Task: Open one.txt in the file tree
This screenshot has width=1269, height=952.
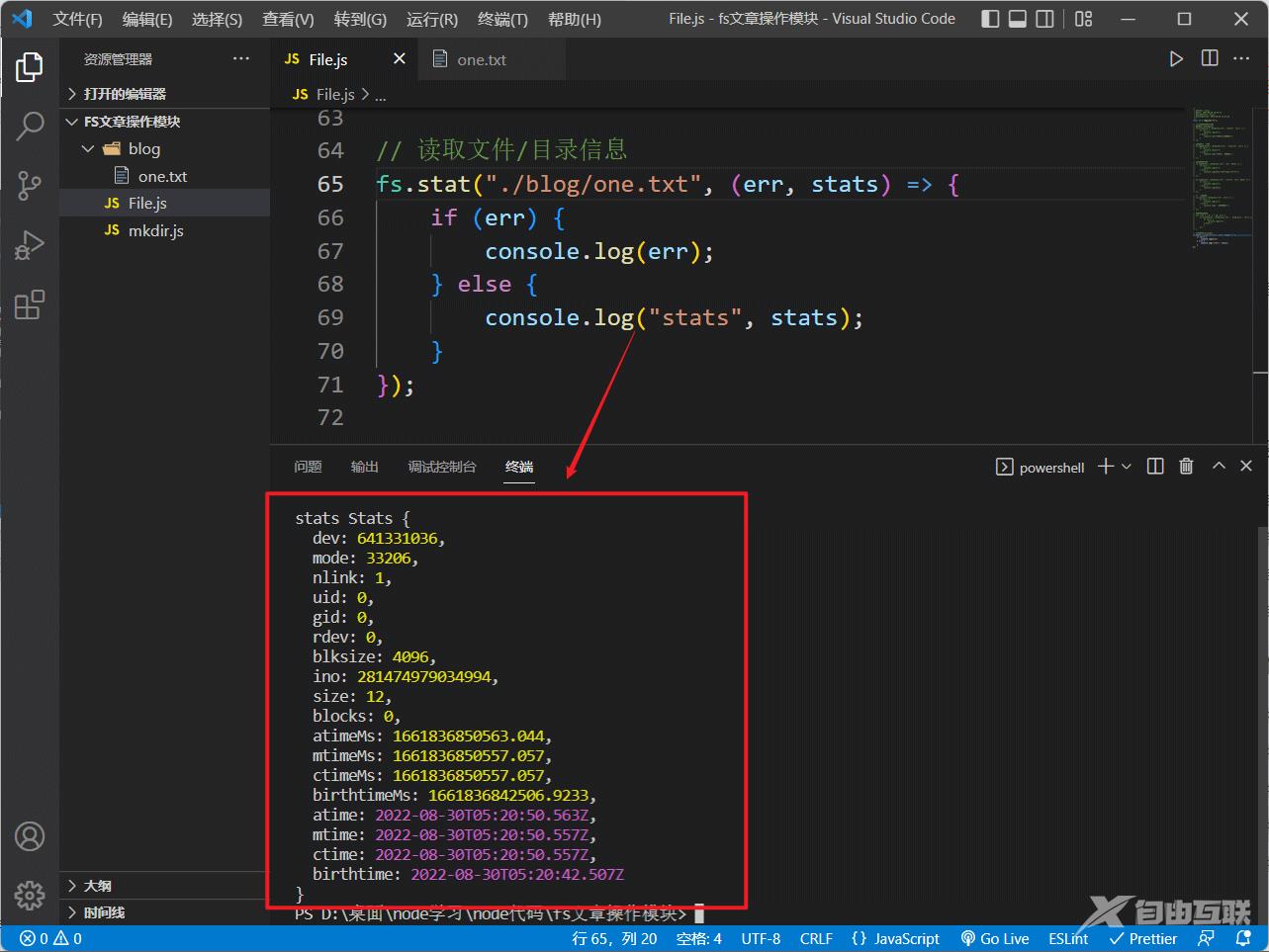Action: pyautogui.click(x=165, y=176)
